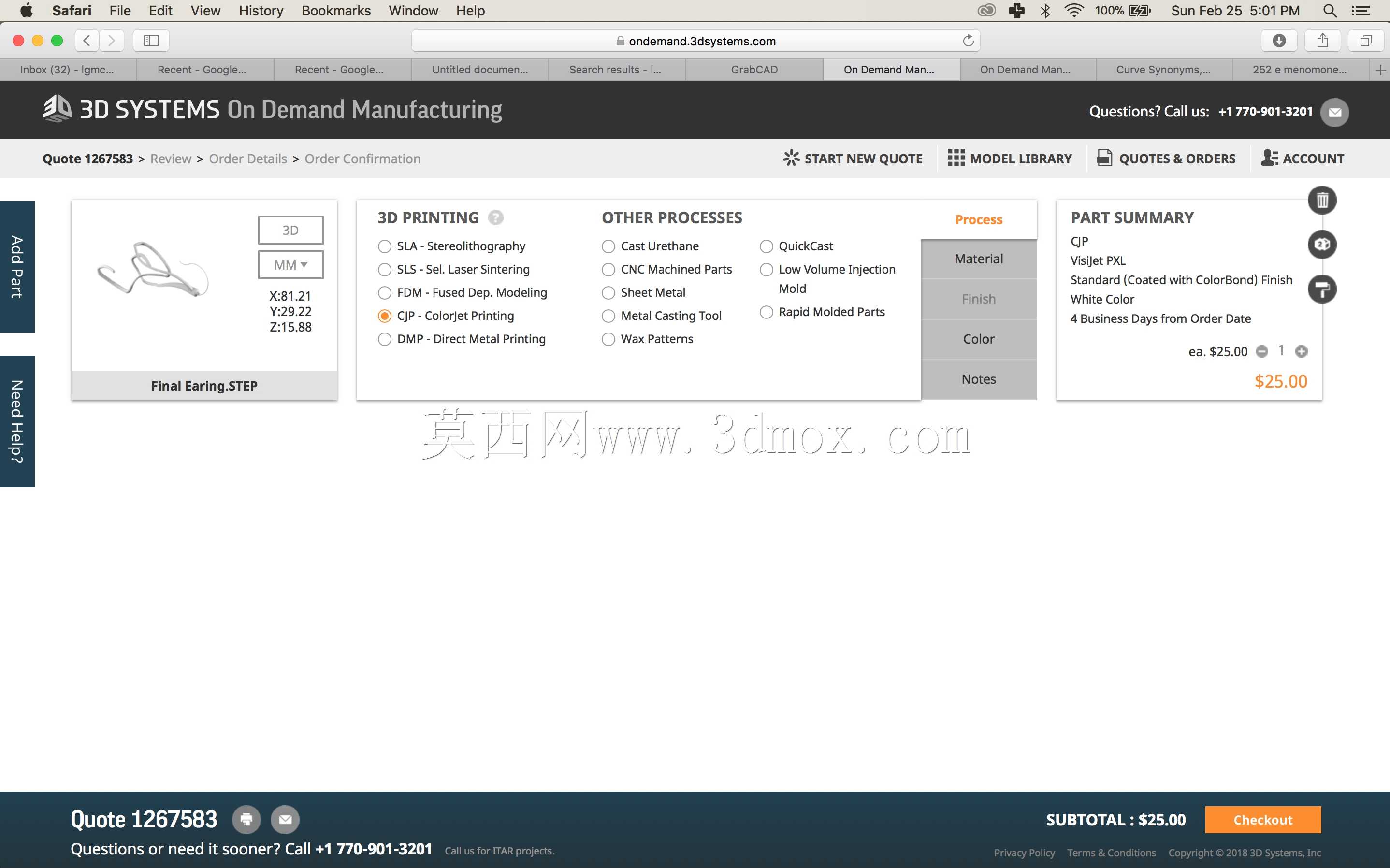The image size is (1390, 868).
Task: Open the Privacy Policy link
Action: [x=1024, y=853]
